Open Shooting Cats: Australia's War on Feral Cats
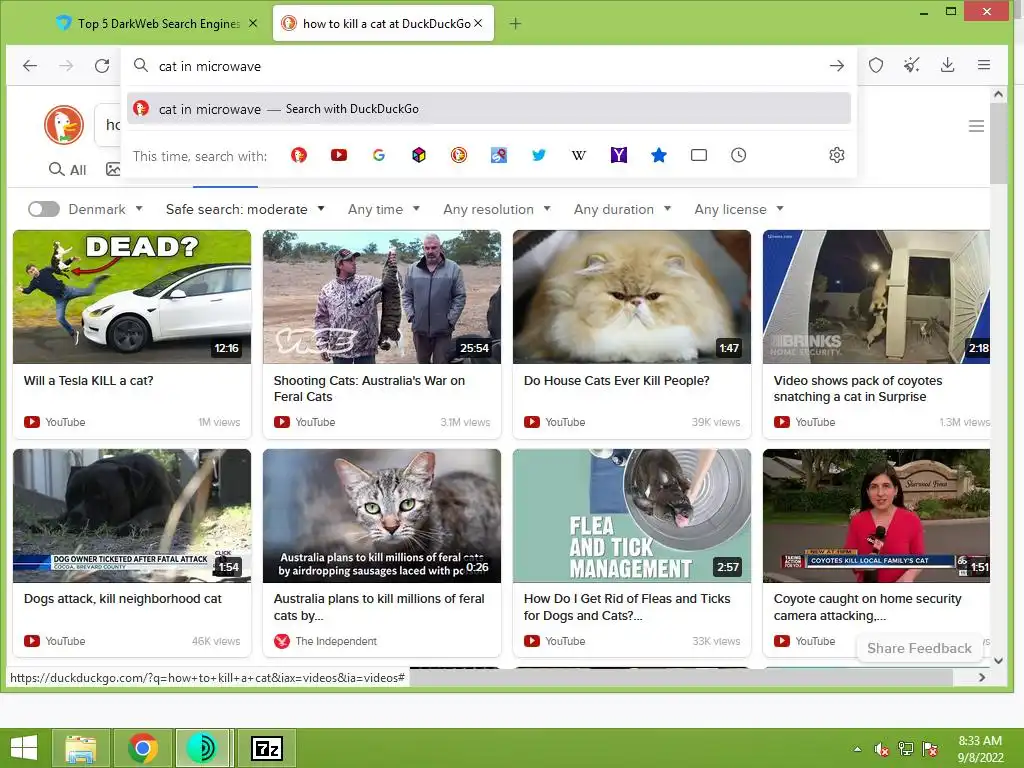The width and height of the screenshot is (1024, 768). click(369, 389)
